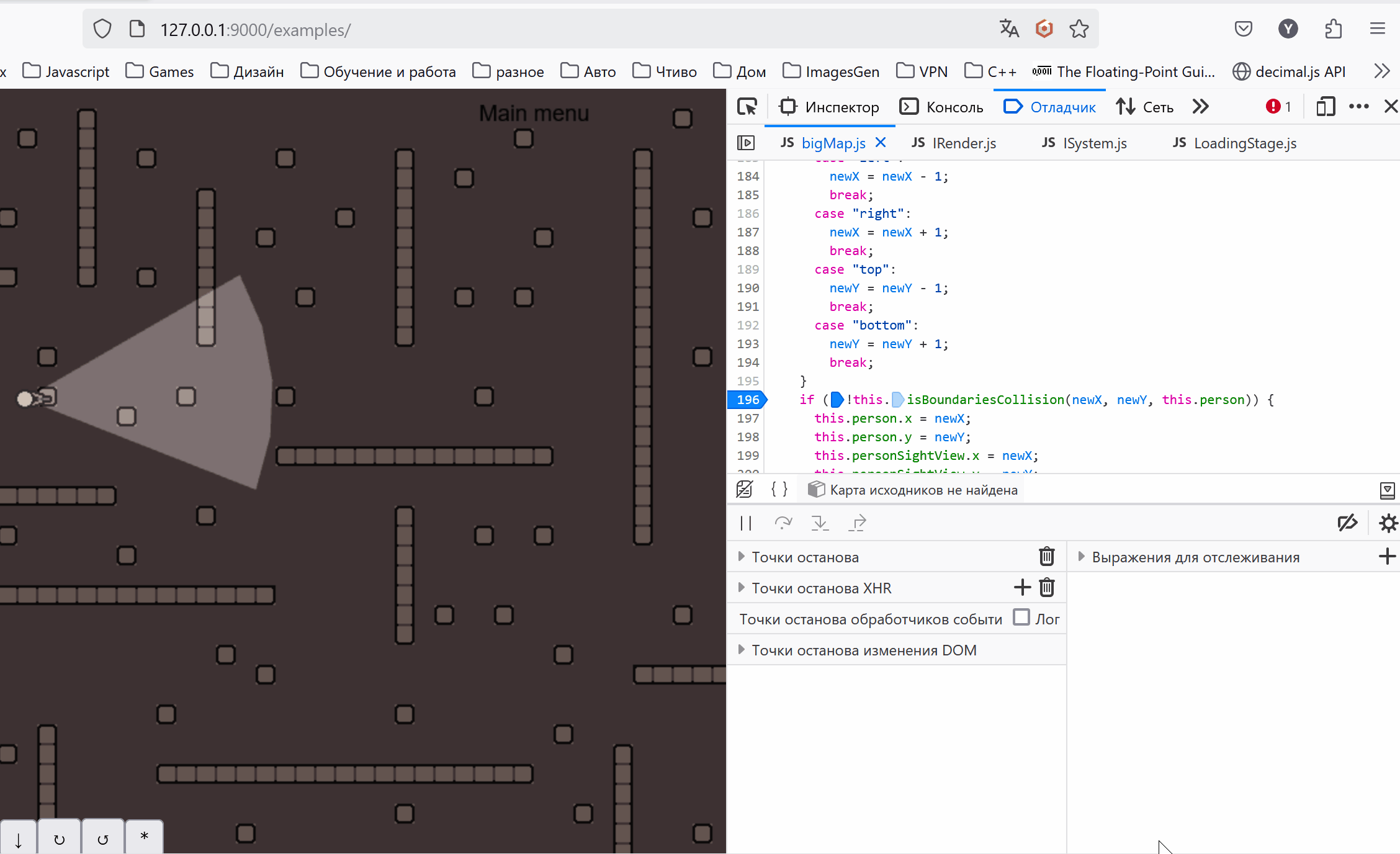Switch to the Консоль tab
The image size is (1400, 854).
click(x=942, y=107)
